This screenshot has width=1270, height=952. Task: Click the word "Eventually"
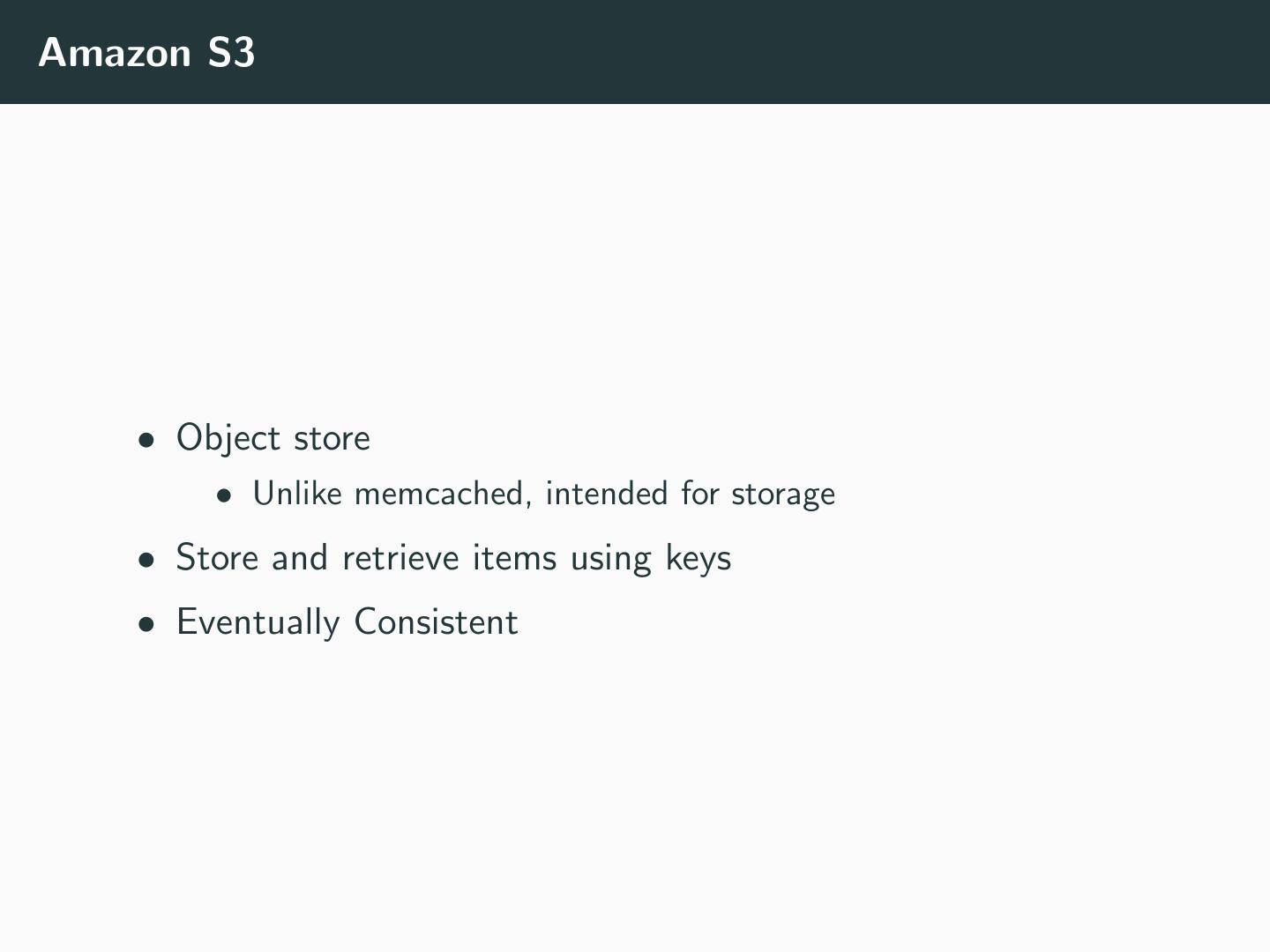258,622
